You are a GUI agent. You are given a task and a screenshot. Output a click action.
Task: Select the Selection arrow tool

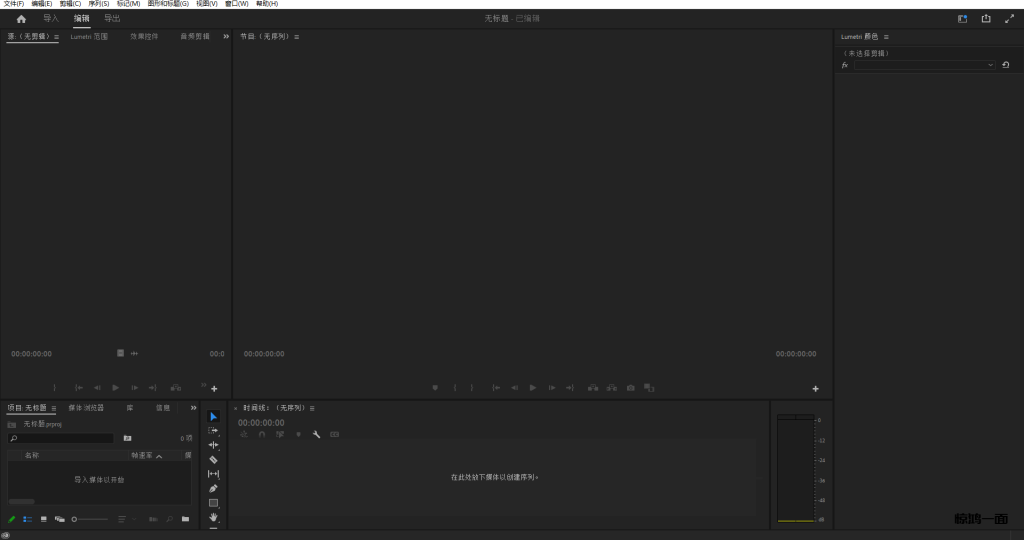pyautogui.click(x=213, y=416)
